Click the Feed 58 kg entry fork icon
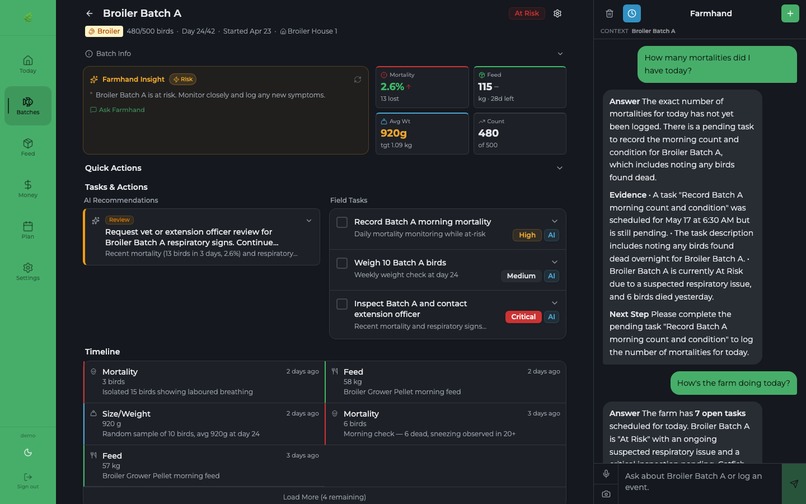806x504 pixels. pos(335,371)
